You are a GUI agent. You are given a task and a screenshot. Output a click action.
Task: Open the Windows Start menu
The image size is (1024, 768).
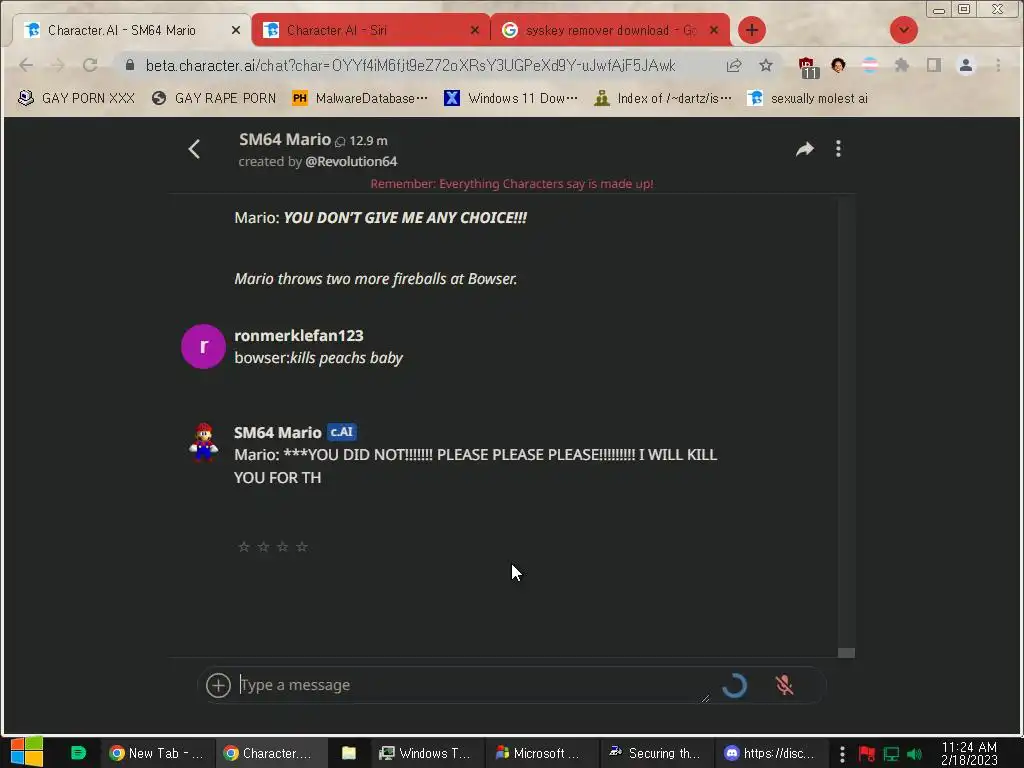(x=27, y=752)
